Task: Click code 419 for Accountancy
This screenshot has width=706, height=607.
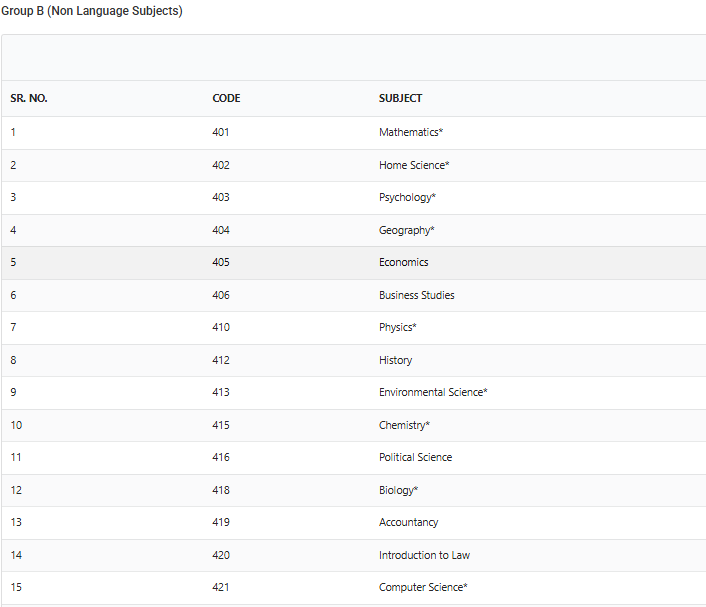Action: [221, 522]
